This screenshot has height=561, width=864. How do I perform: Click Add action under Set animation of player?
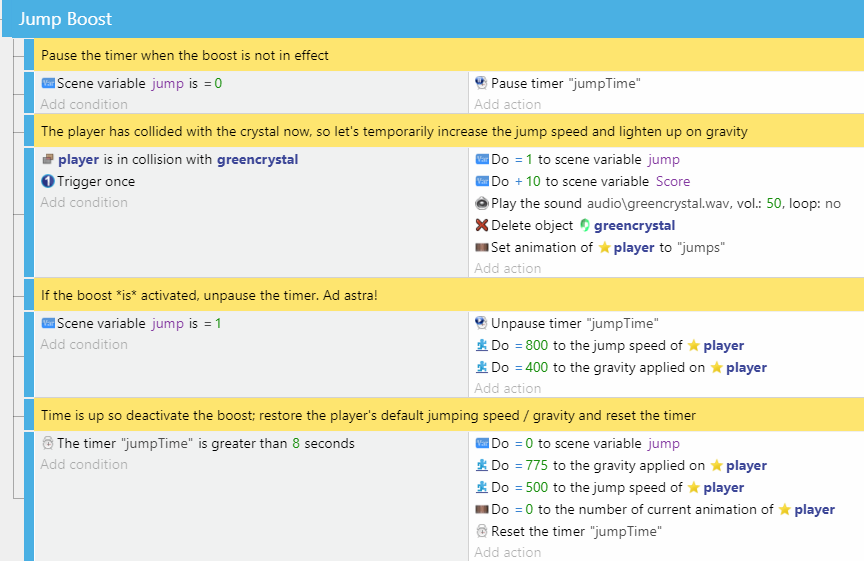tap(507, 268)
